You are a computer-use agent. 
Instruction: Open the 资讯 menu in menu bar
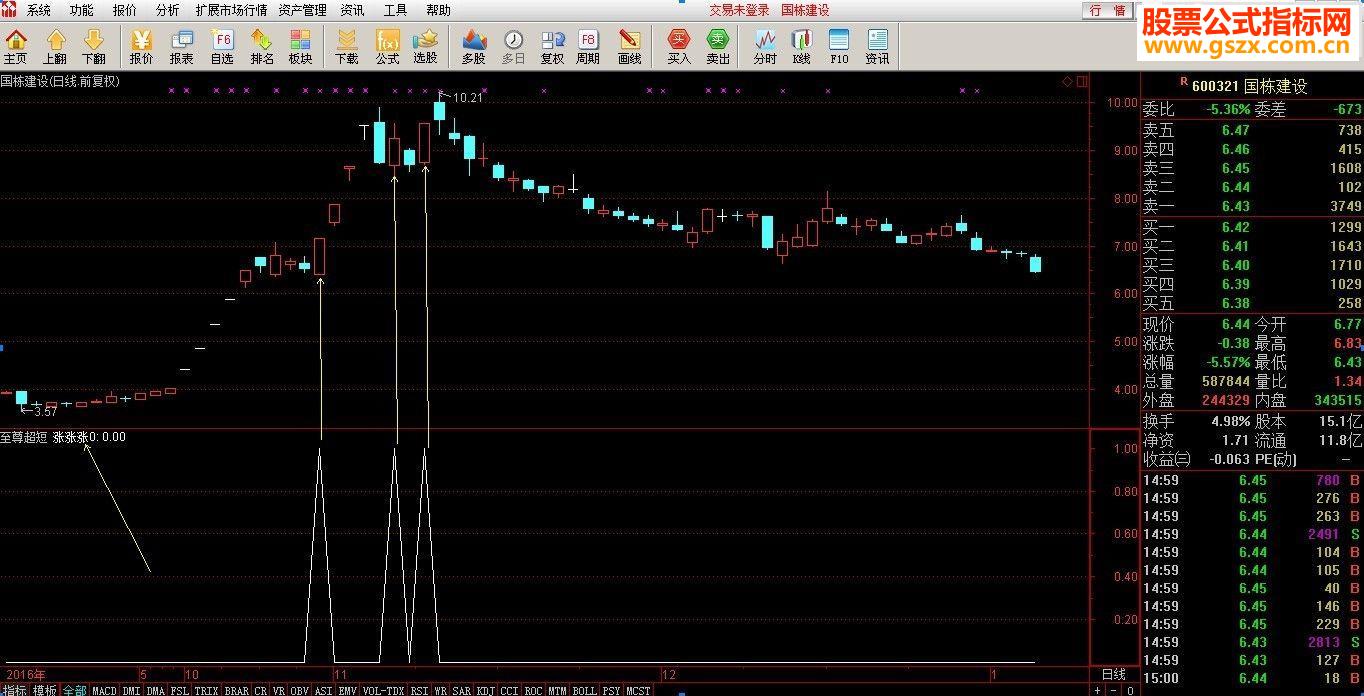[x=352, y=10]
